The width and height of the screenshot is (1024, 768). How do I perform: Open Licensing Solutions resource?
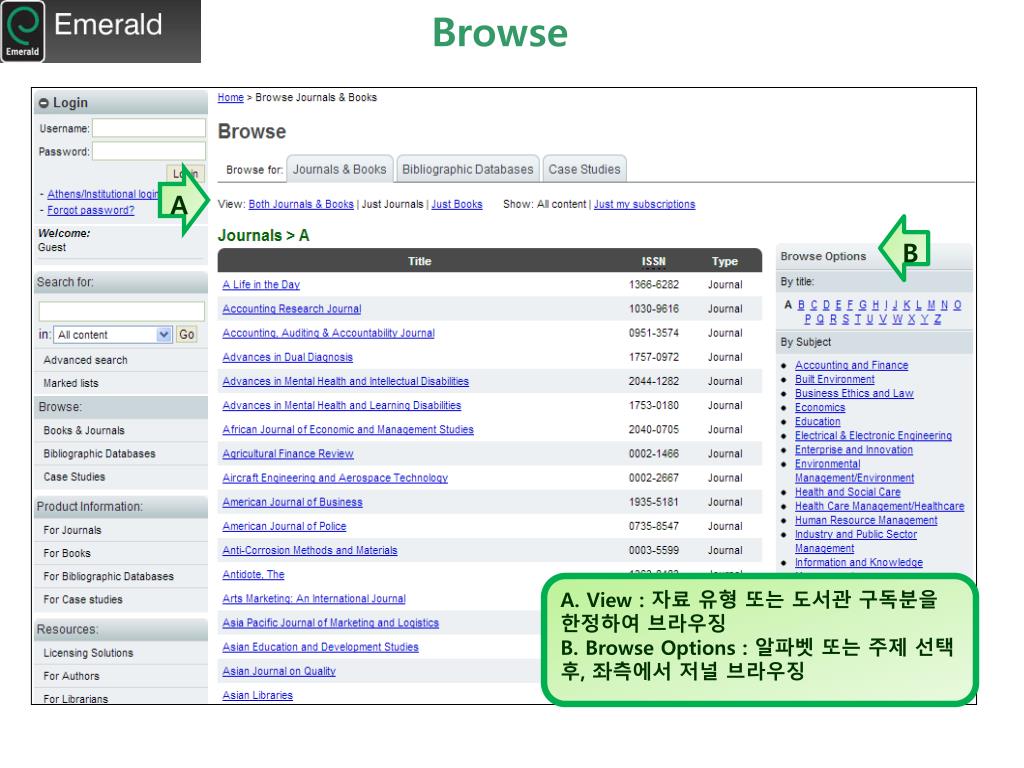click(88, 653)
